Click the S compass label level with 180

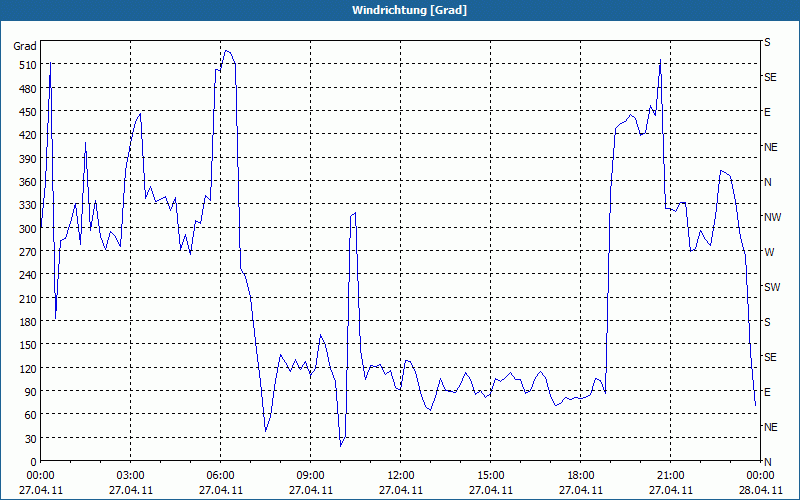click(767, 322)
